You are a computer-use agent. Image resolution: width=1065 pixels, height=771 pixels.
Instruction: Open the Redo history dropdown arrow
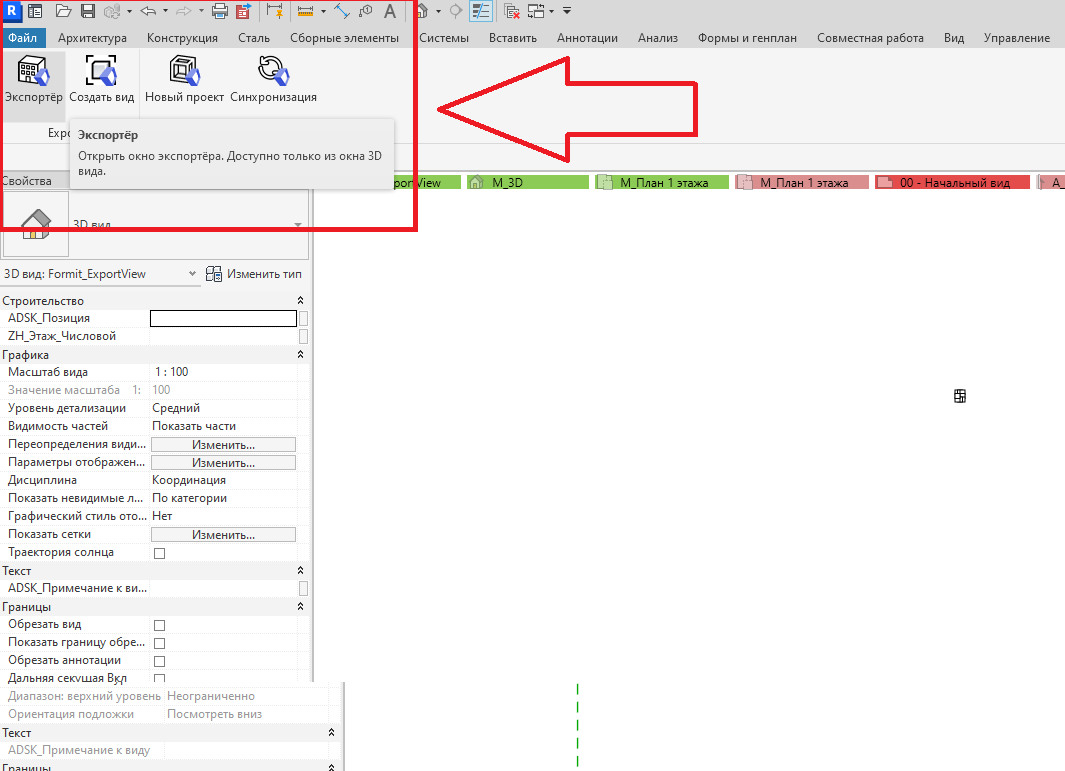point(201,11)
